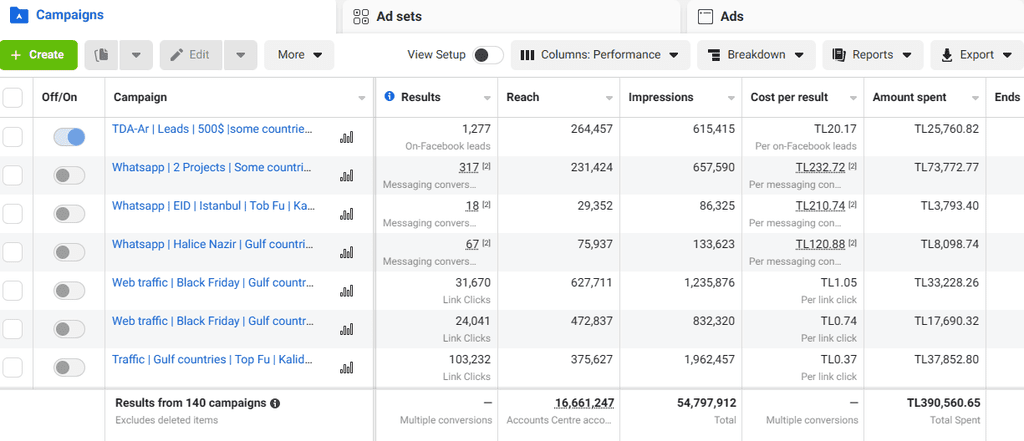Switch to the Ad sets tab

pos(509,16)
